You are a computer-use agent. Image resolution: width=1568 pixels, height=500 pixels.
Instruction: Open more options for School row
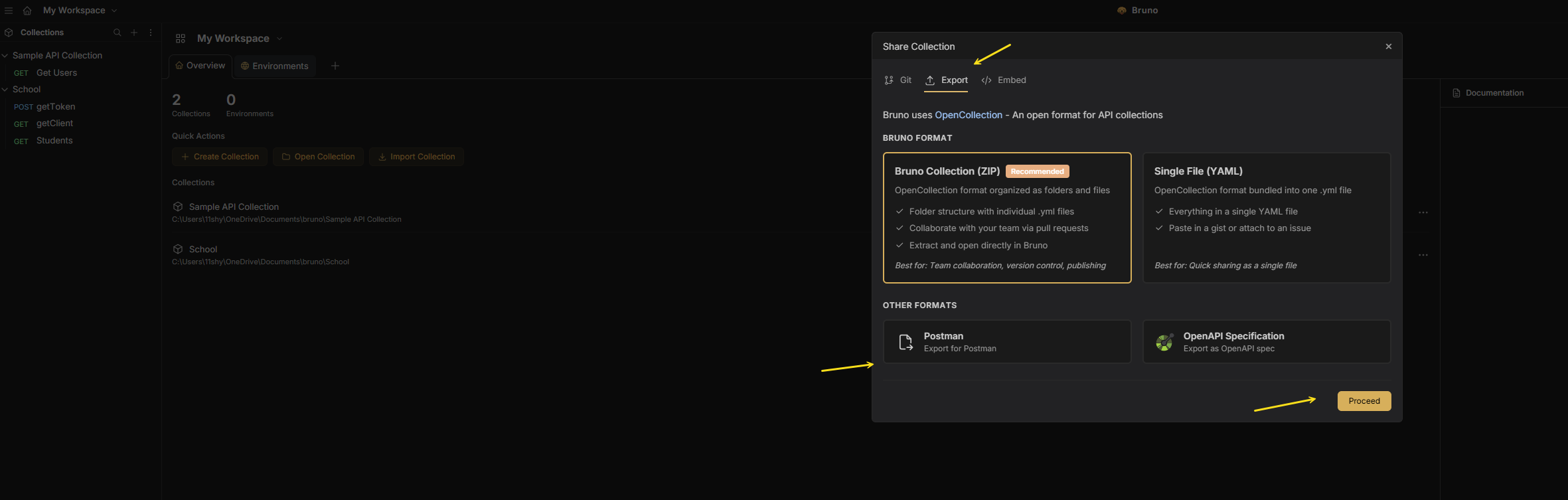[x=1423, y=255]
